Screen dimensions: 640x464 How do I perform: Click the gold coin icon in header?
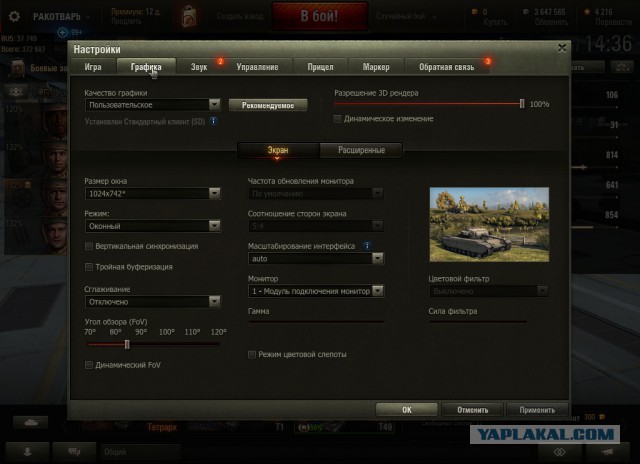point(474,12)
